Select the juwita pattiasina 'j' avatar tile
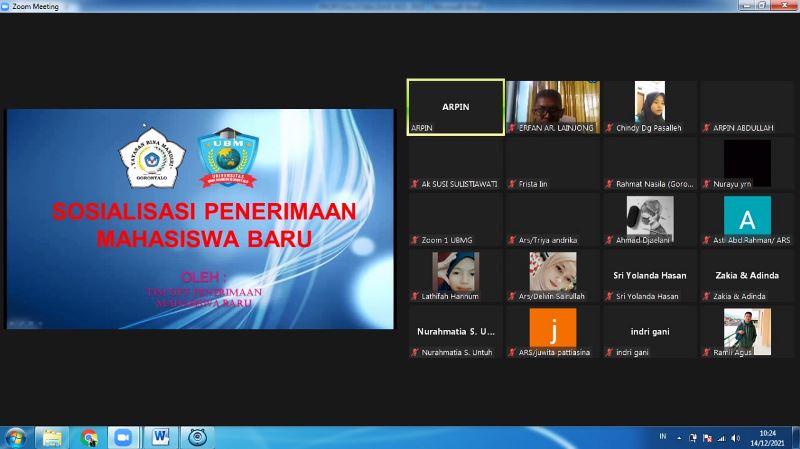This screenshot has width=800, height=449. click(553, 327)
